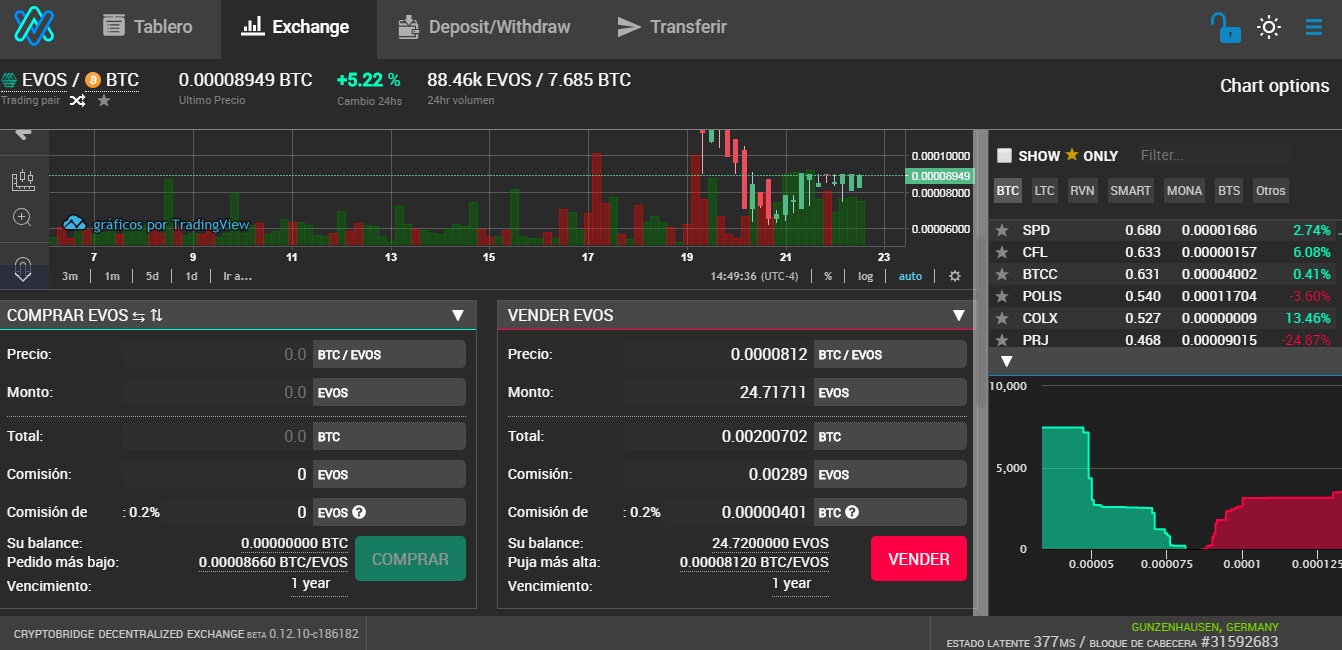Select the 5d chart range

click(152, 276)
